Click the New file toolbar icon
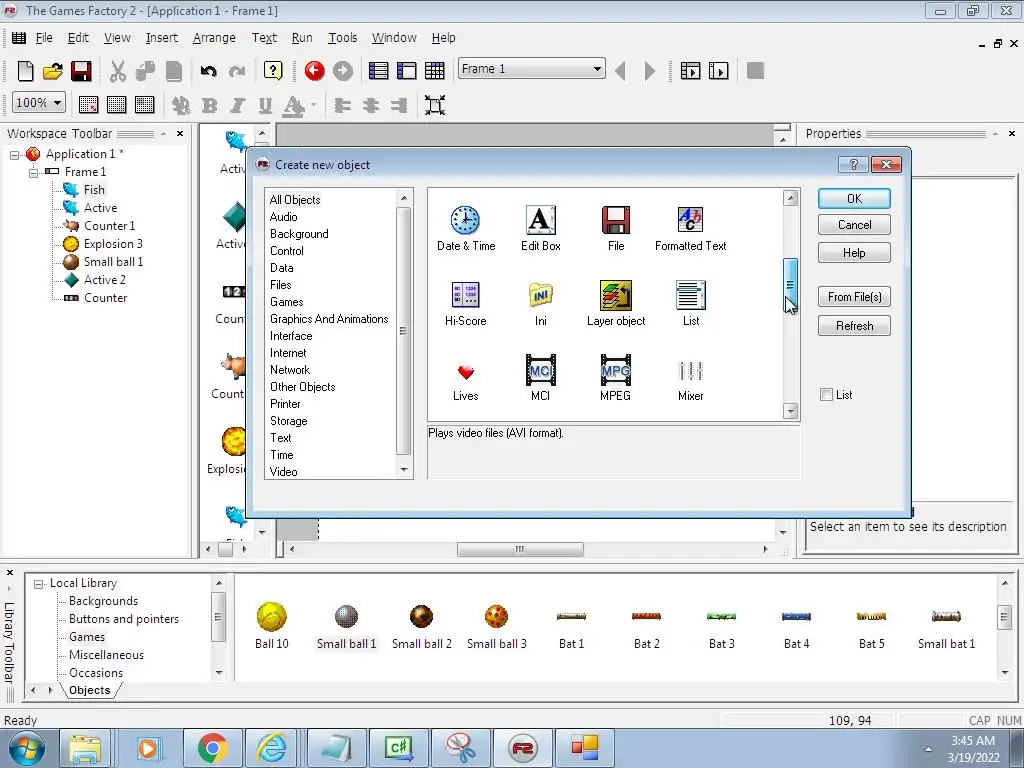 (x=25, y=71)
